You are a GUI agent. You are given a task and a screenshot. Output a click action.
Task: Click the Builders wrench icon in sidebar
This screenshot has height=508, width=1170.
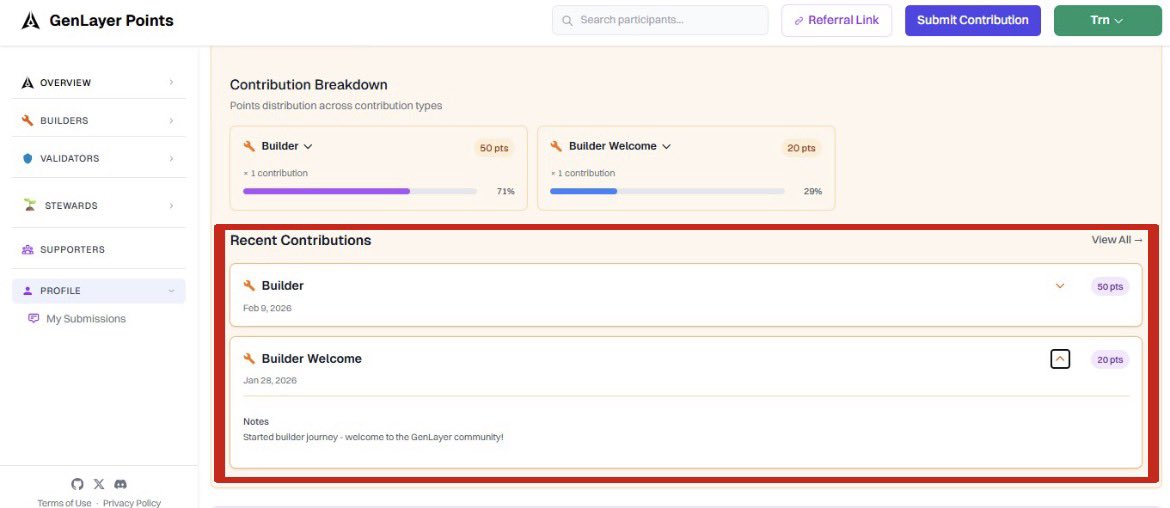point(28,121)
